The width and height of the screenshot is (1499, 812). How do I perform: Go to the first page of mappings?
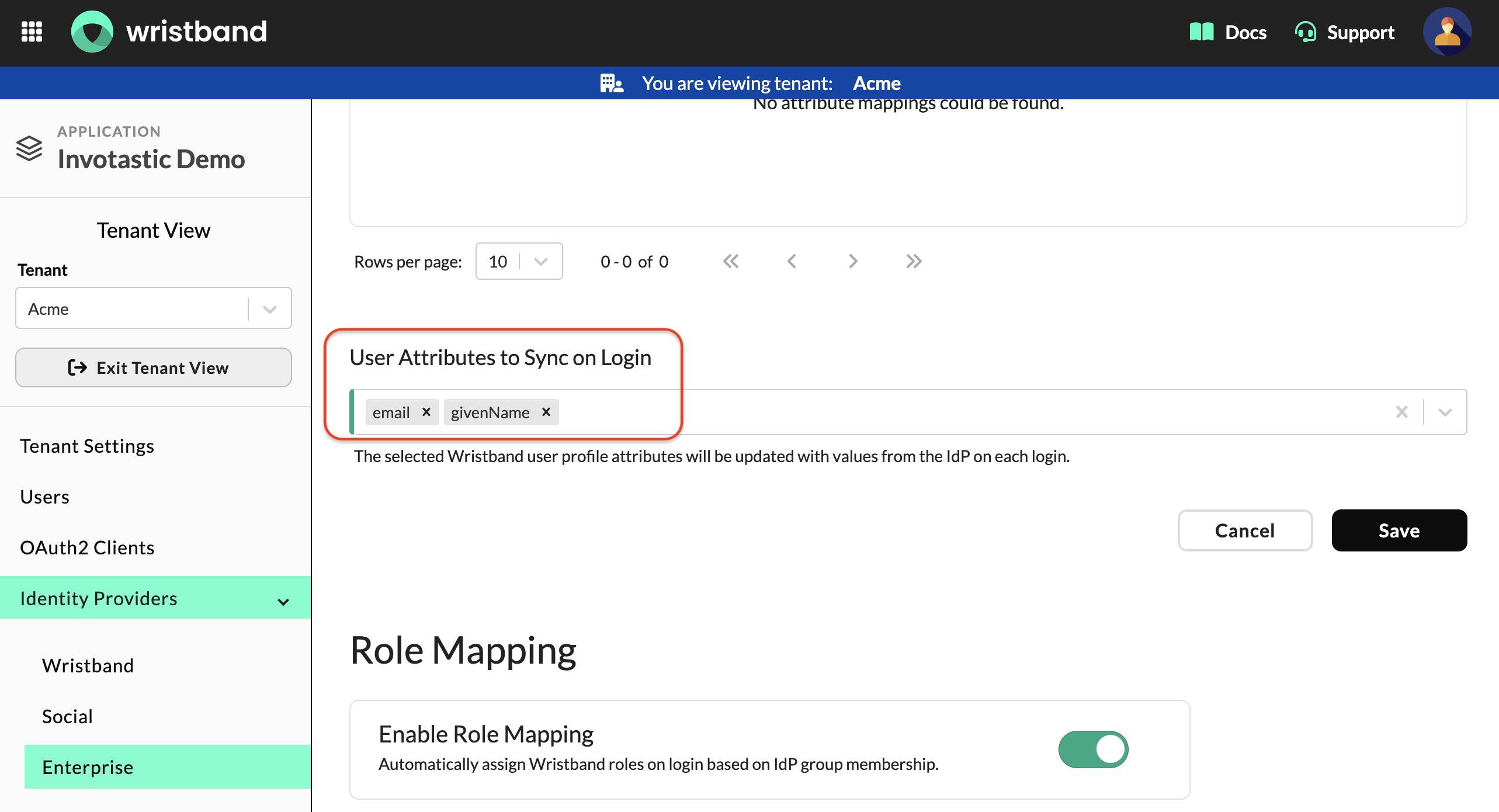pos(731,261)
